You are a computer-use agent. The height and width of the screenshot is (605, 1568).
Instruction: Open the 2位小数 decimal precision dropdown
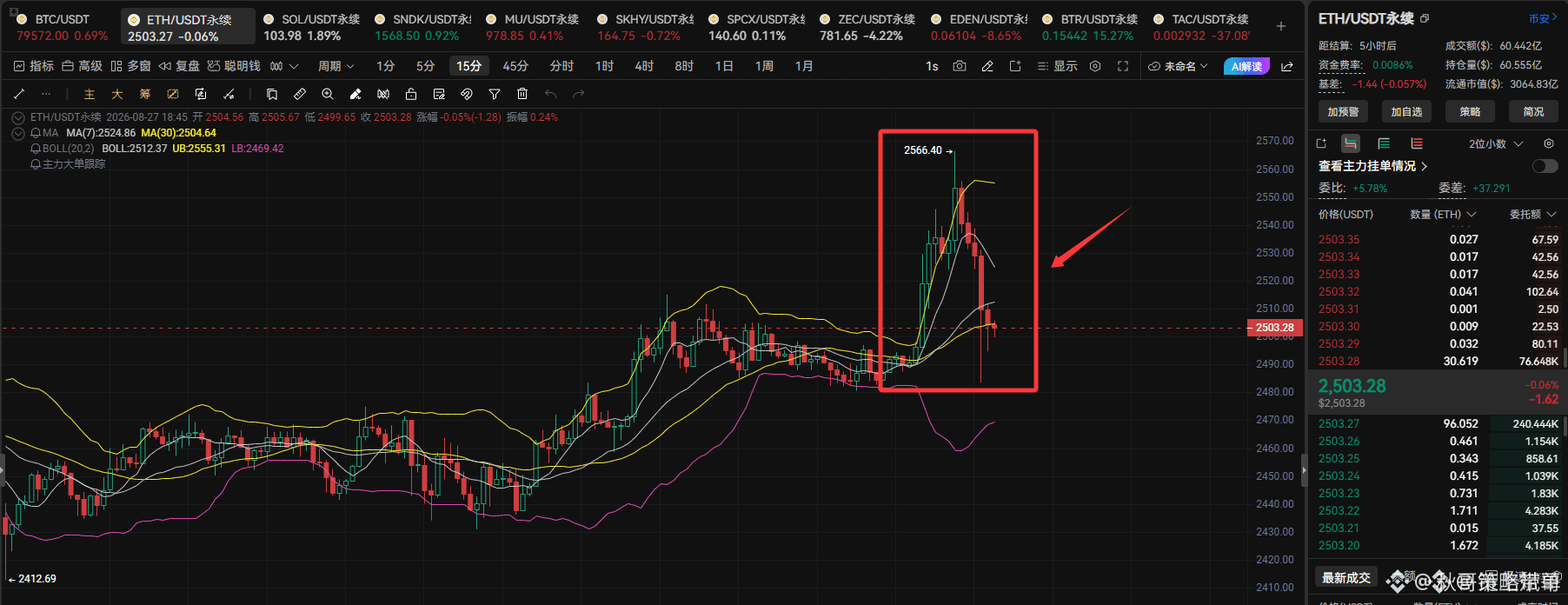(x=1496, y=143)
